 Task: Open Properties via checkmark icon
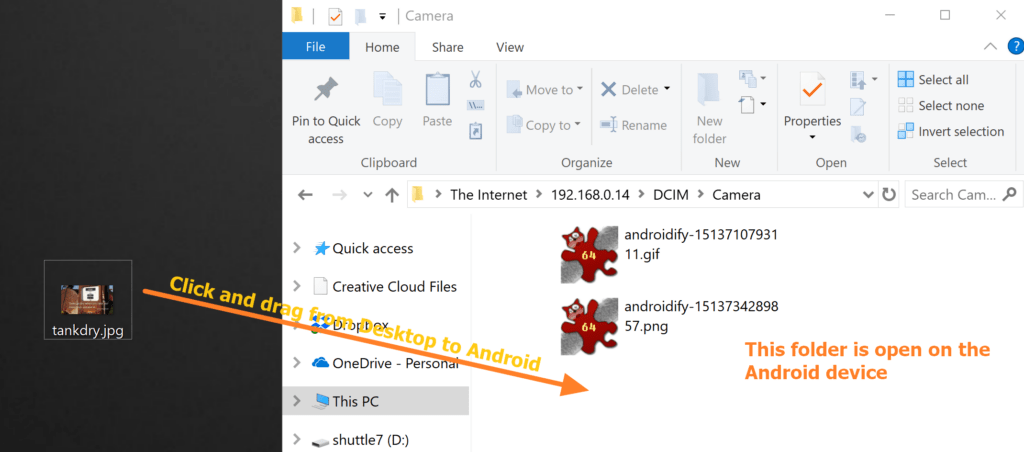click(x=812, y=89)
